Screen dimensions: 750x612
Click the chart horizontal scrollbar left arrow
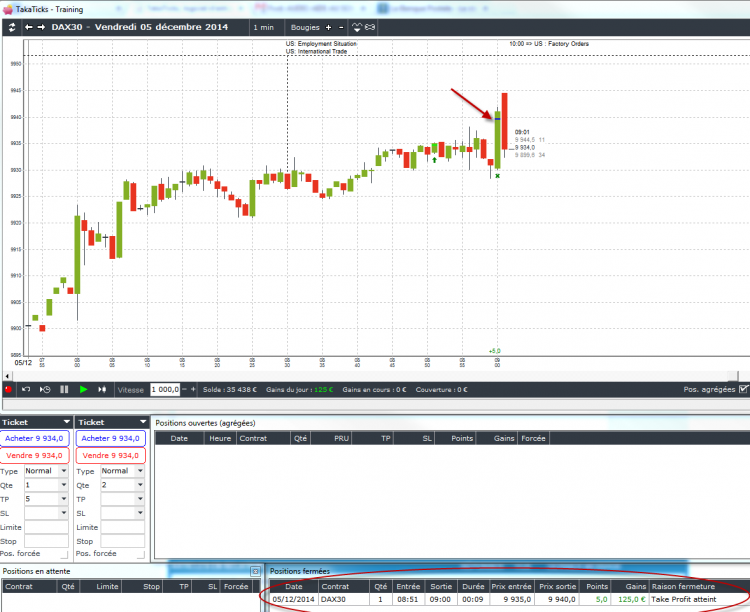coord(7,376)
